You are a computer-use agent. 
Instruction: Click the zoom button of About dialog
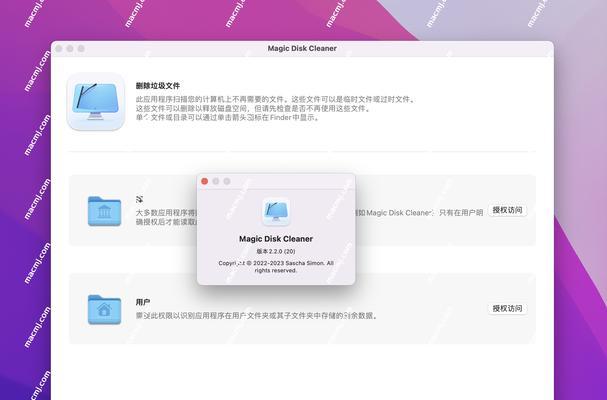[x=227, y=181]
